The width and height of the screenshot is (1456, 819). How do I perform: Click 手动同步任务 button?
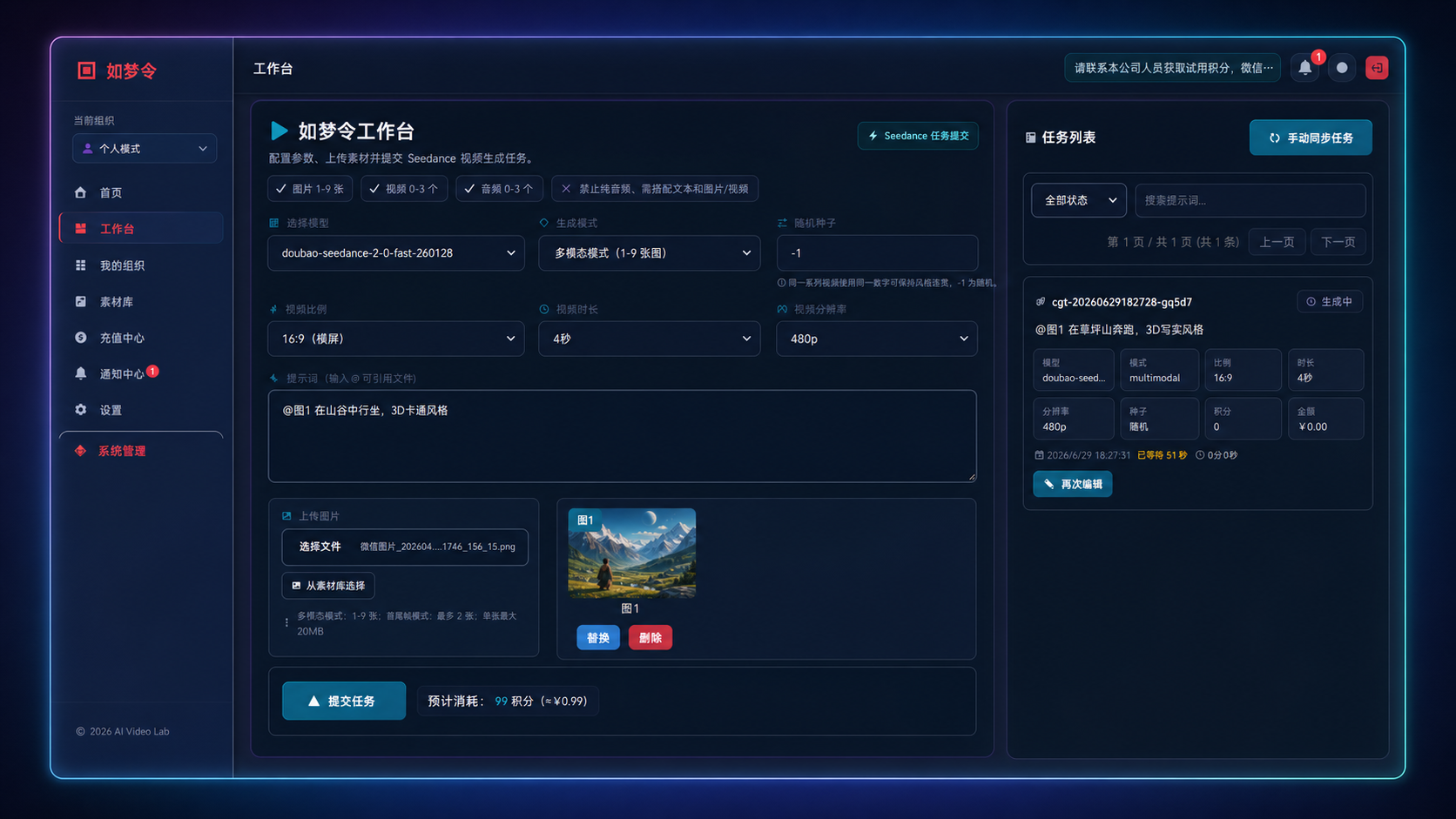click(1311, 138)
